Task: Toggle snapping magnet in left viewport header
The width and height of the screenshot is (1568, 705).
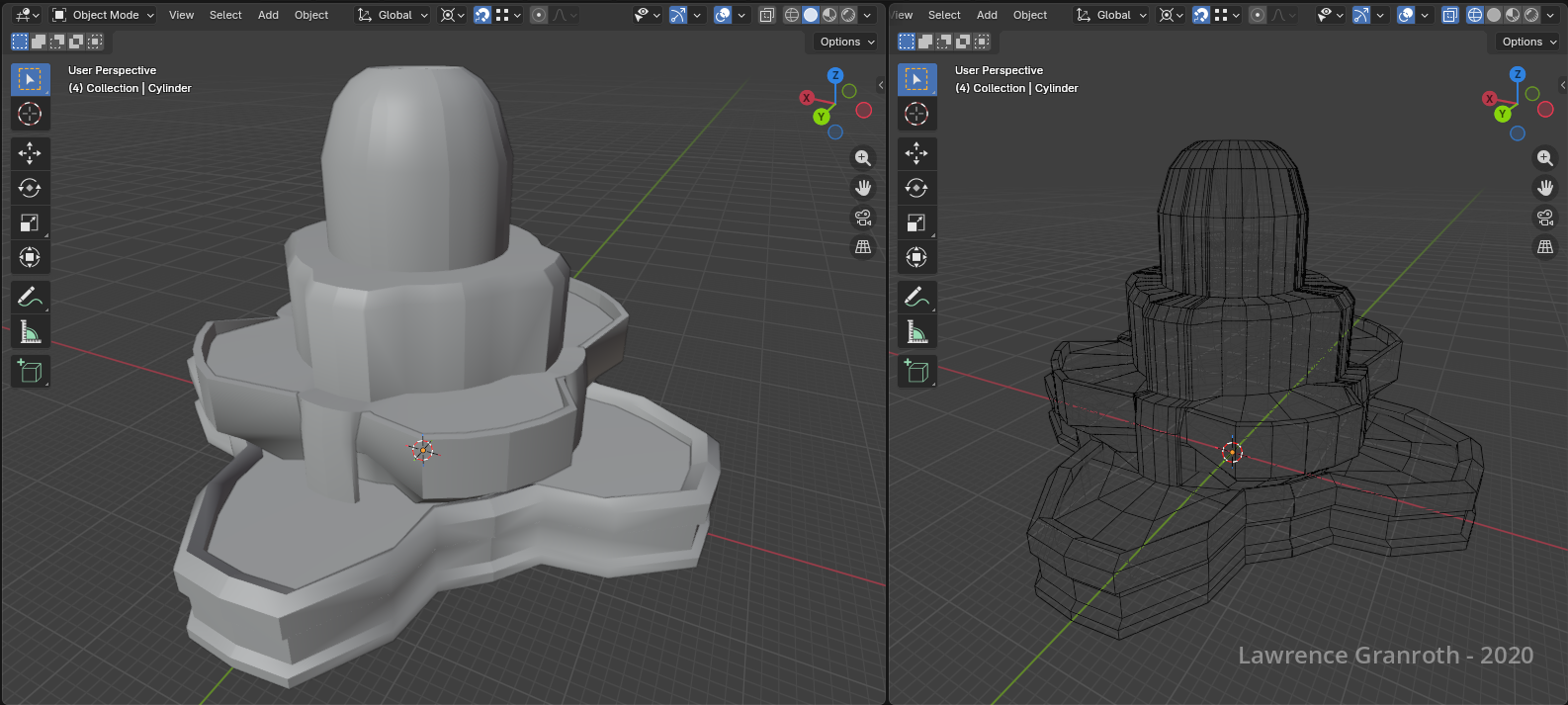Action: tap(482, 15)
